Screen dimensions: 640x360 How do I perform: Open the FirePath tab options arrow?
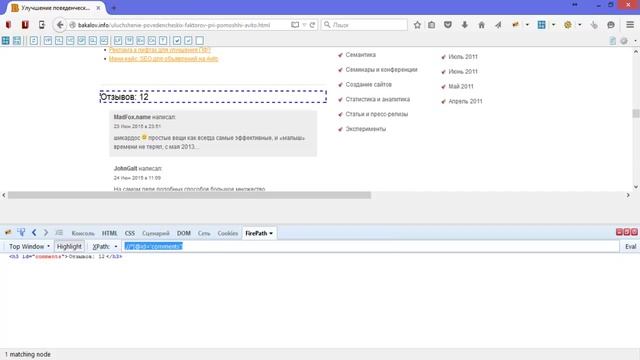click(271, 233)
